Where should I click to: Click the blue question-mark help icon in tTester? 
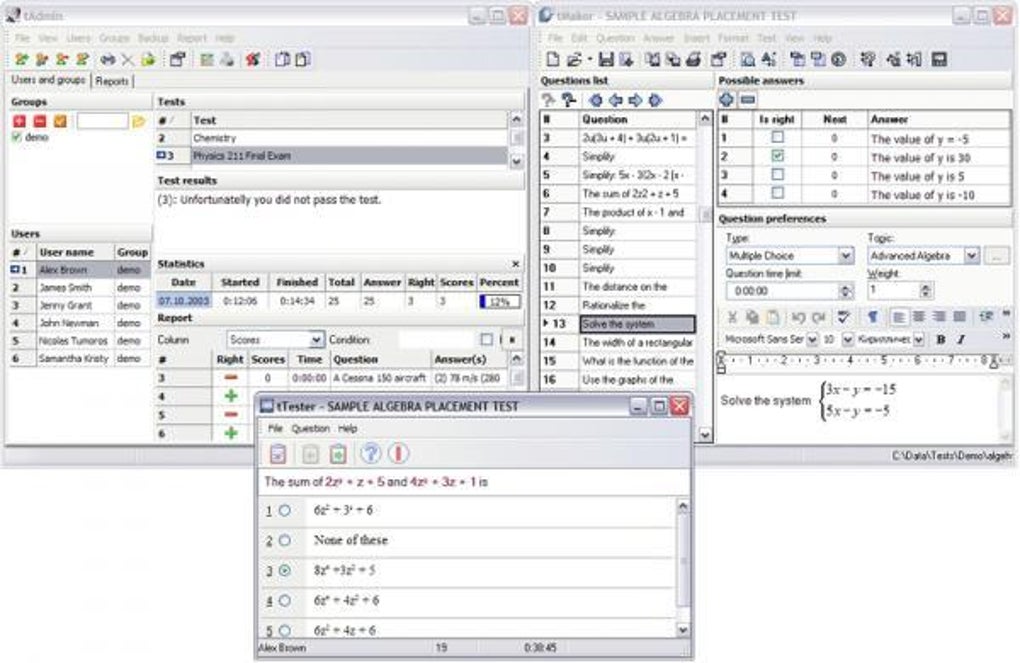tap(371, 453)
